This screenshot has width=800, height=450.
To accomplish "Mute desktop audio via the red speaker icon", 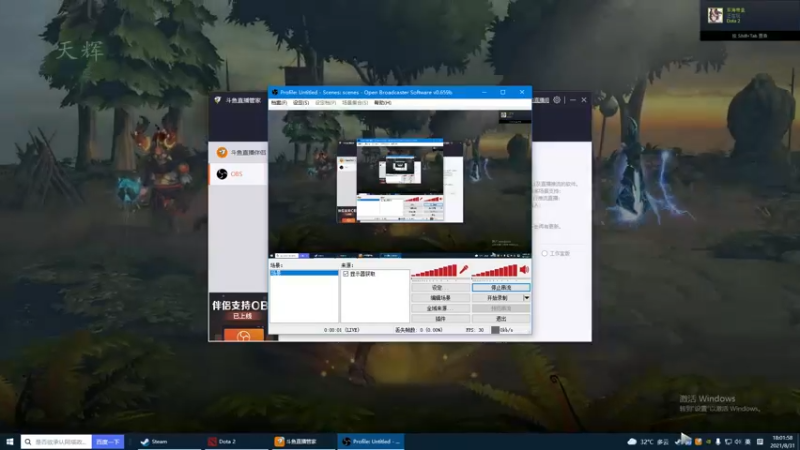I will tap(524, 270).
